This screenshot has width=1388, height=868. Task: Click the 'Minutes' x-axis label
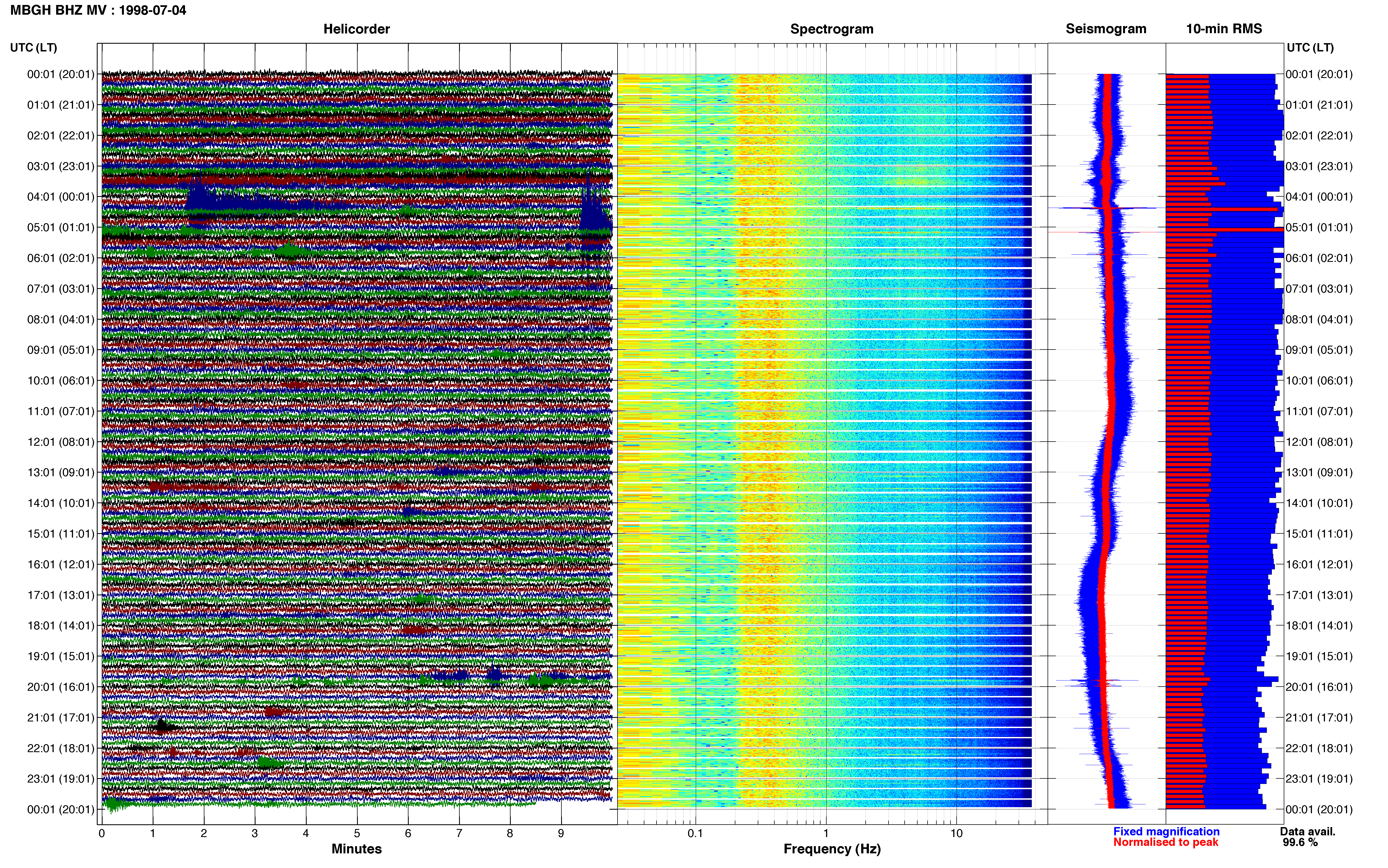coord(356,848)
